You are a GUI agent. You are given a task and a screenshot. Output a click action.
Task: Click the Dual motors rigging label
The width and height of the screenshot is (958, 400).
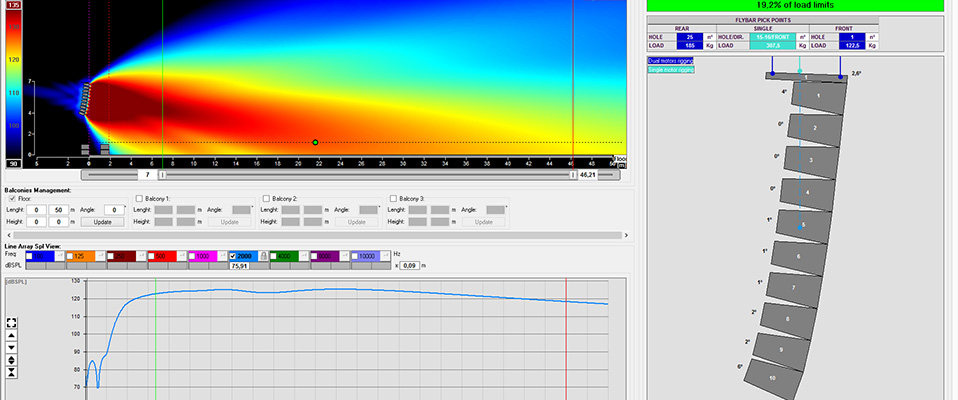point(671,60)
